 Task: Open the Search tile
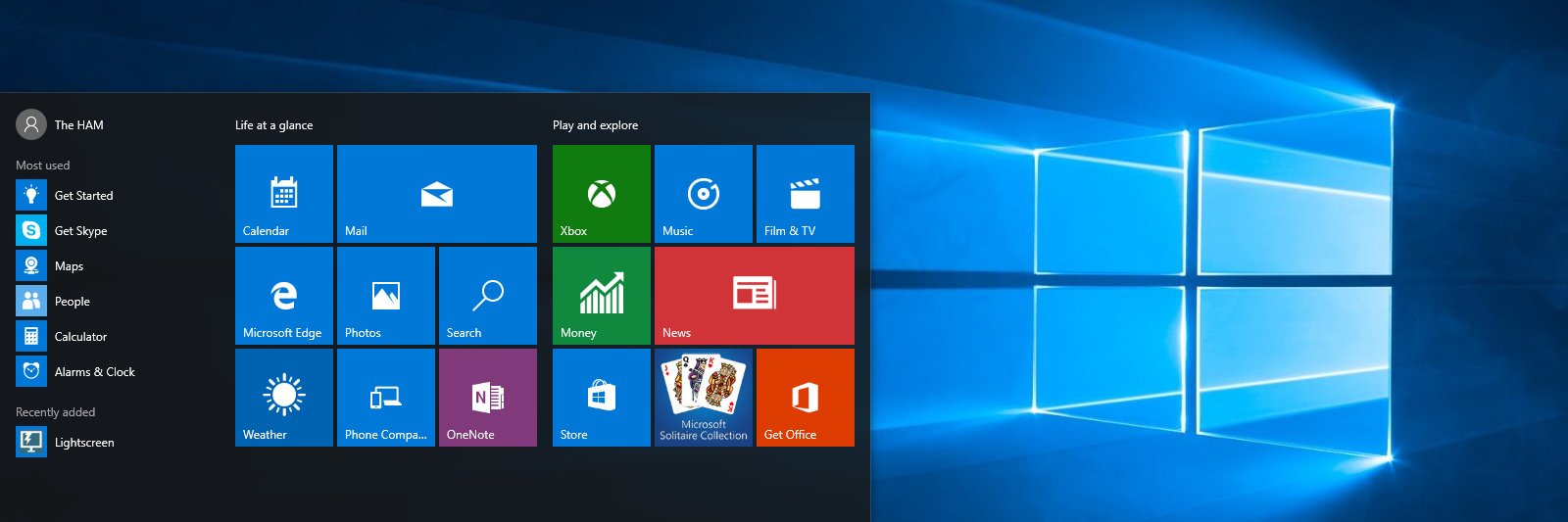pos(488,296)
